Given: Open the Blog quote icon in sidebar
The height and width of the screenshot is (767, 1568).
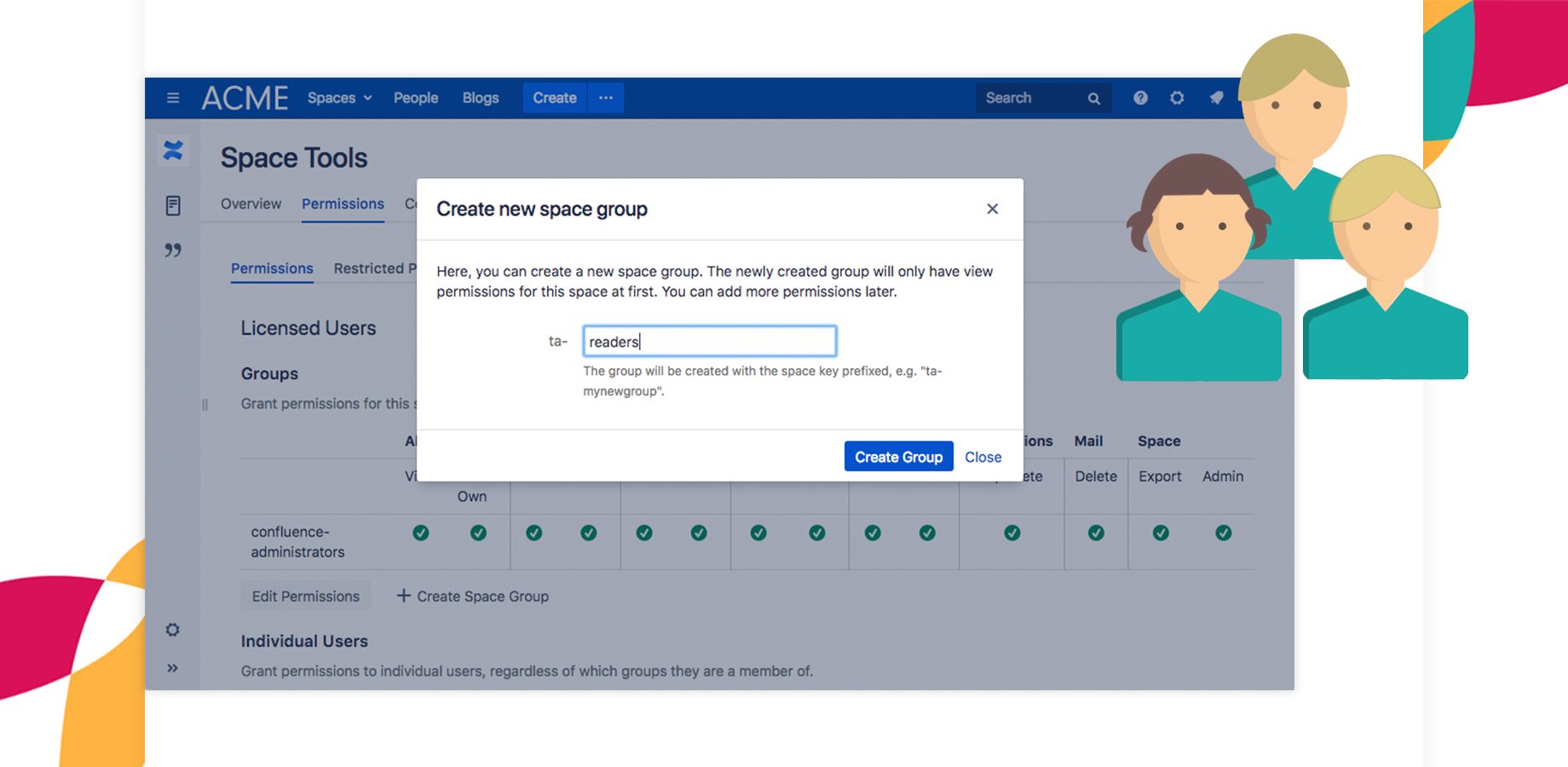Looking at the screenshot, I should (x=173, y=251).
